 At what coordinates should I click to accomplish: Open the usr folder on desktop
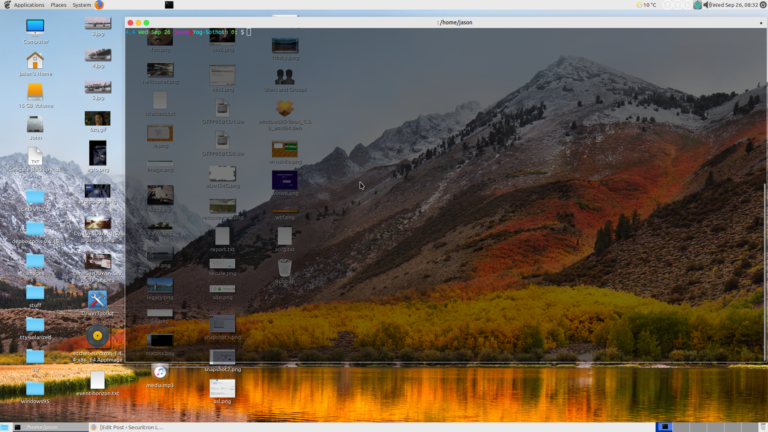(x=35, y=356)
